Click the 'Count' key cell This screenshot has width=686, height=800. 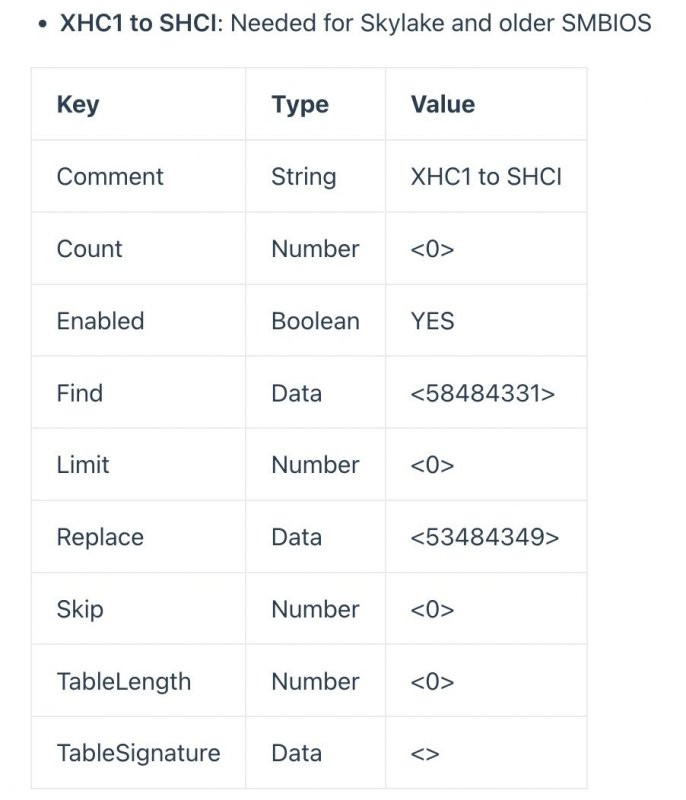pyautogui.click(x=89, y=249)
